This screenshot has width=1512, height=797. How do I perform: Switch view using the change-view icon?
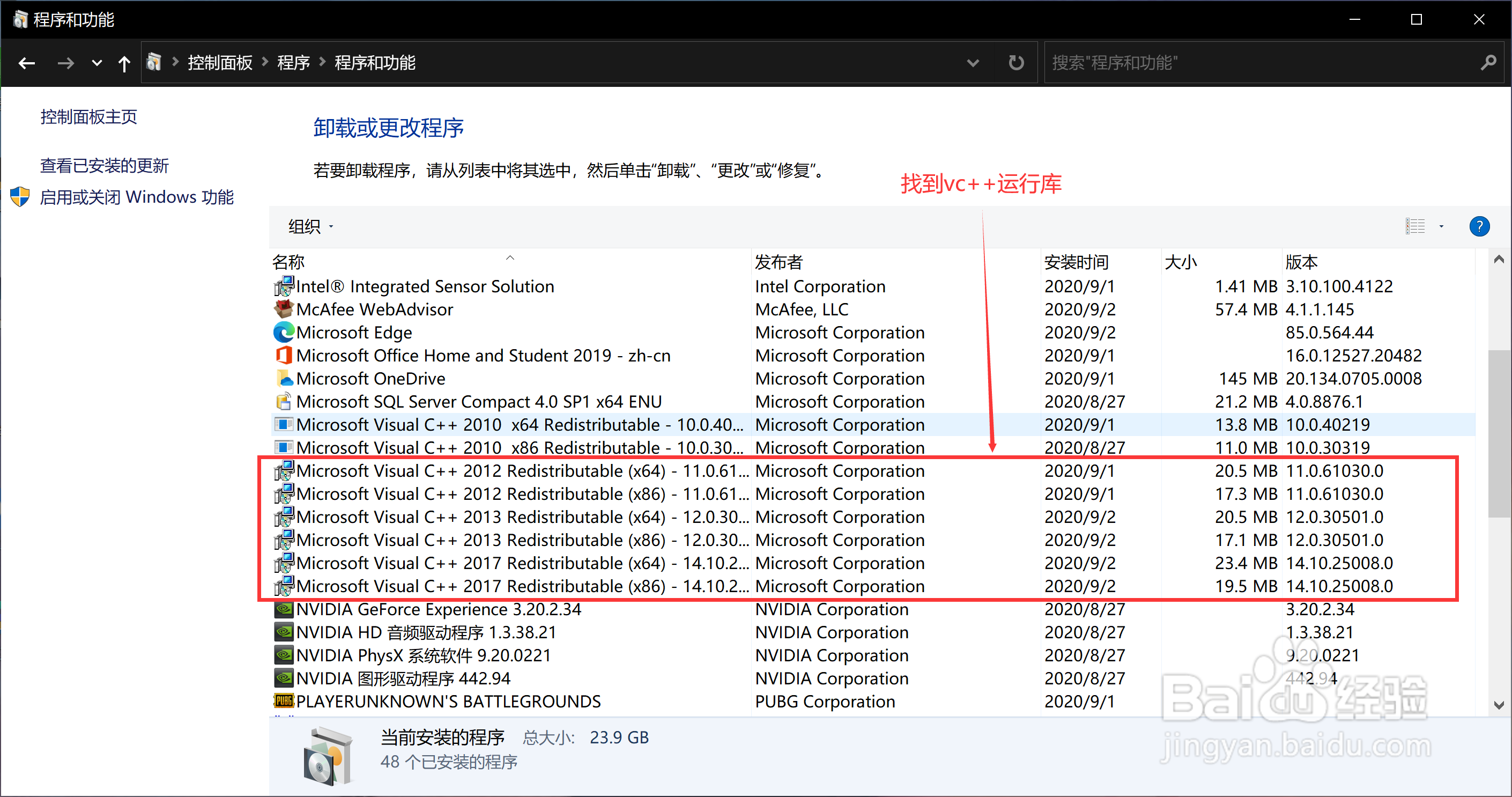point(1415,226)
